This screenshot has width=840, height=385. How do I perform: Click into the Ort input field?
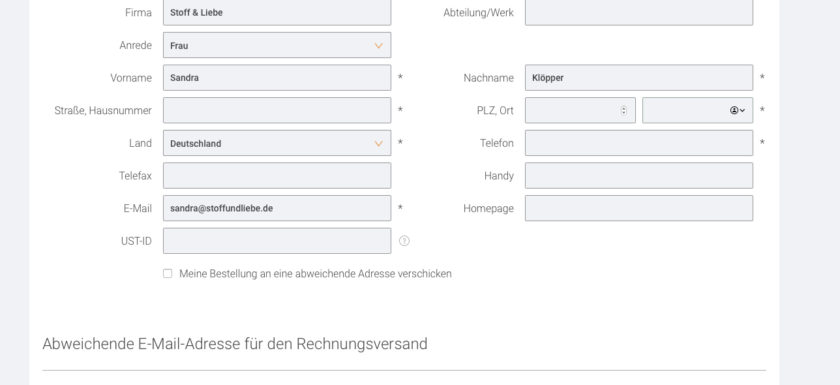[698, 110]
